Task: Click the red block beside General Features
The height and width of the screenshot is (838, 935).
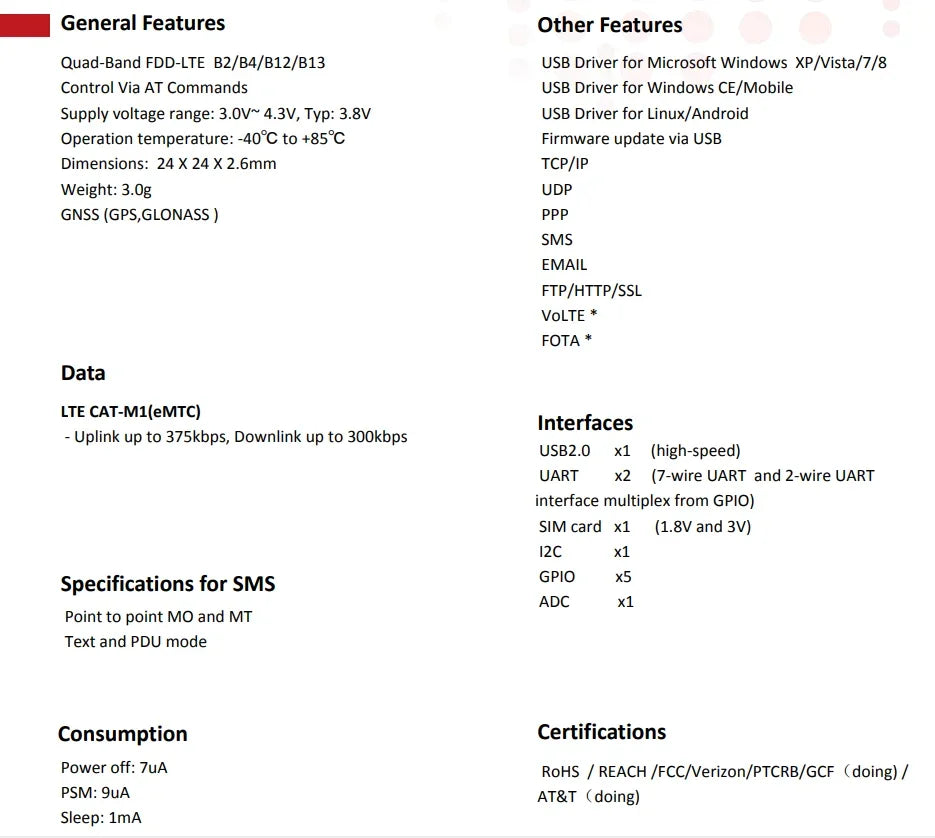Action: [24, 25]
